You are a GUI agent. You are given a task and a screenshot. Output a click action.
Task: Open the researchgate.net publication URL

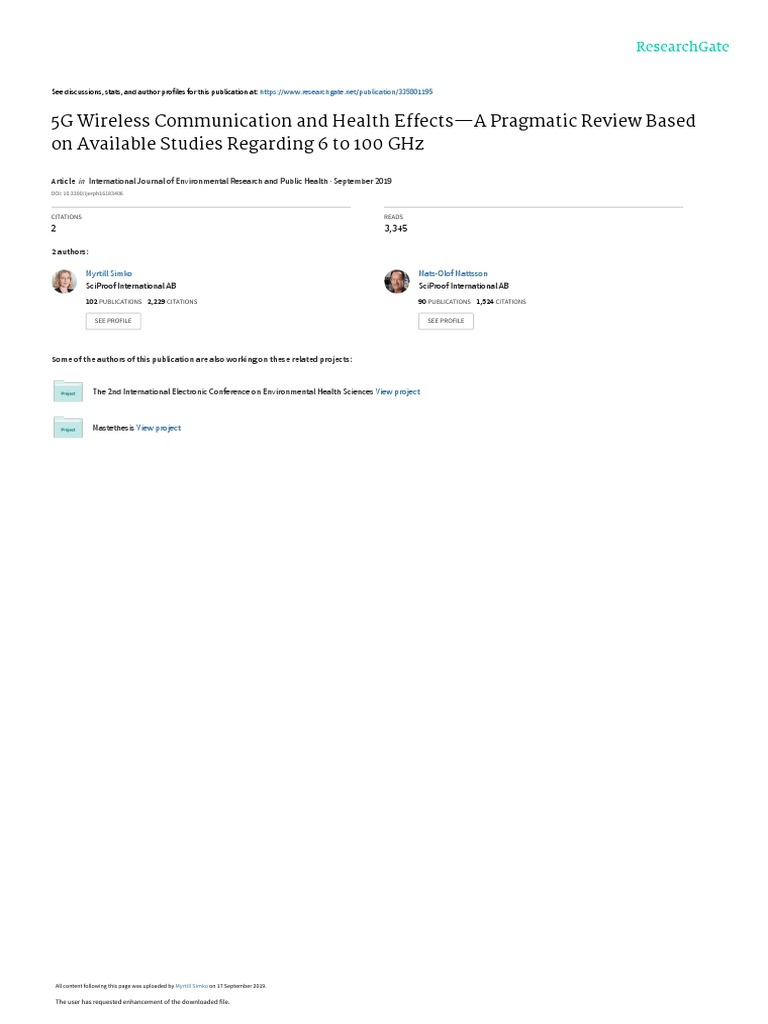(346, 91)
